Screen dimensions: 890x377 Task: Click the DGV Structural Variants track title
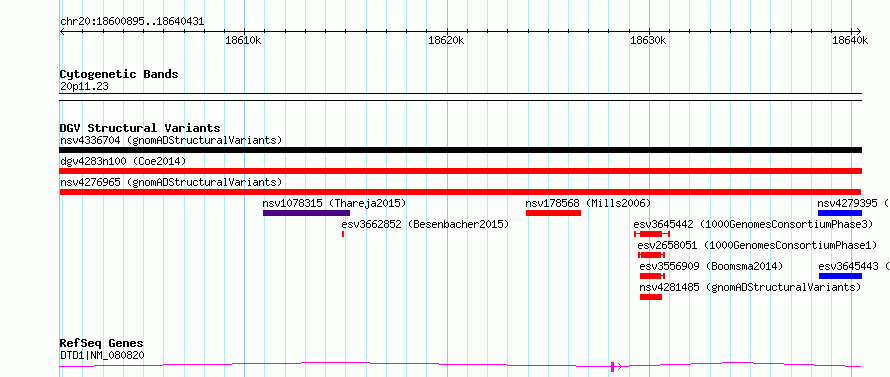pos(140,128)
